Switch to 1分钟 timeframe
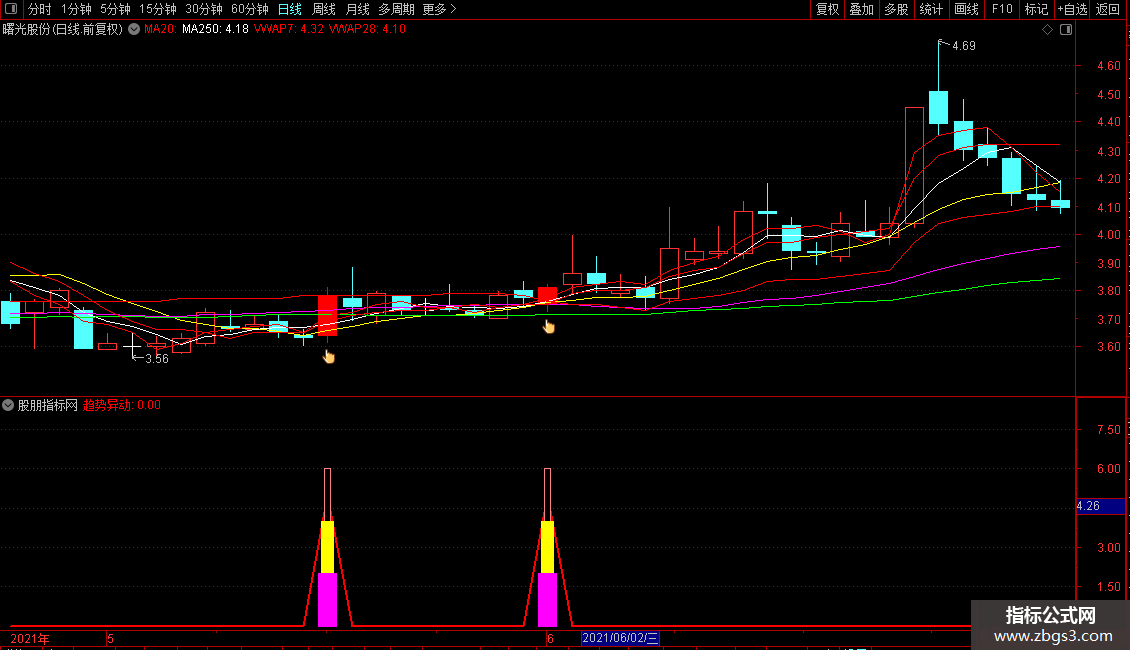The width and height of the screenshot is (1130, 650). pyautogui.click(x=76, y=9)
